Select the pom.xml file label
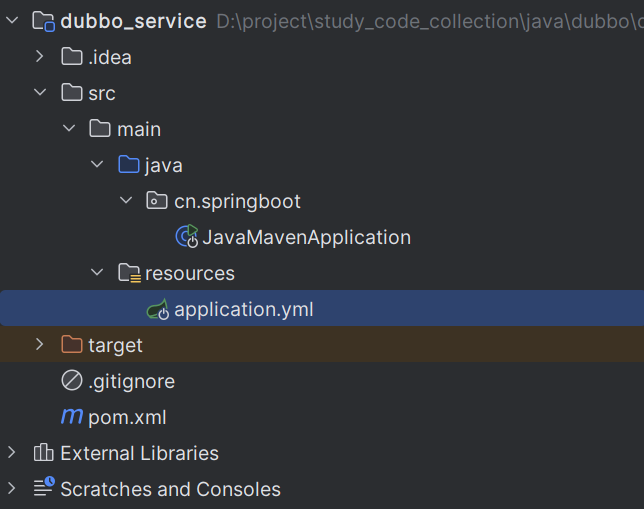Screen dimensions: 644x509 click(x=127, y=417)
